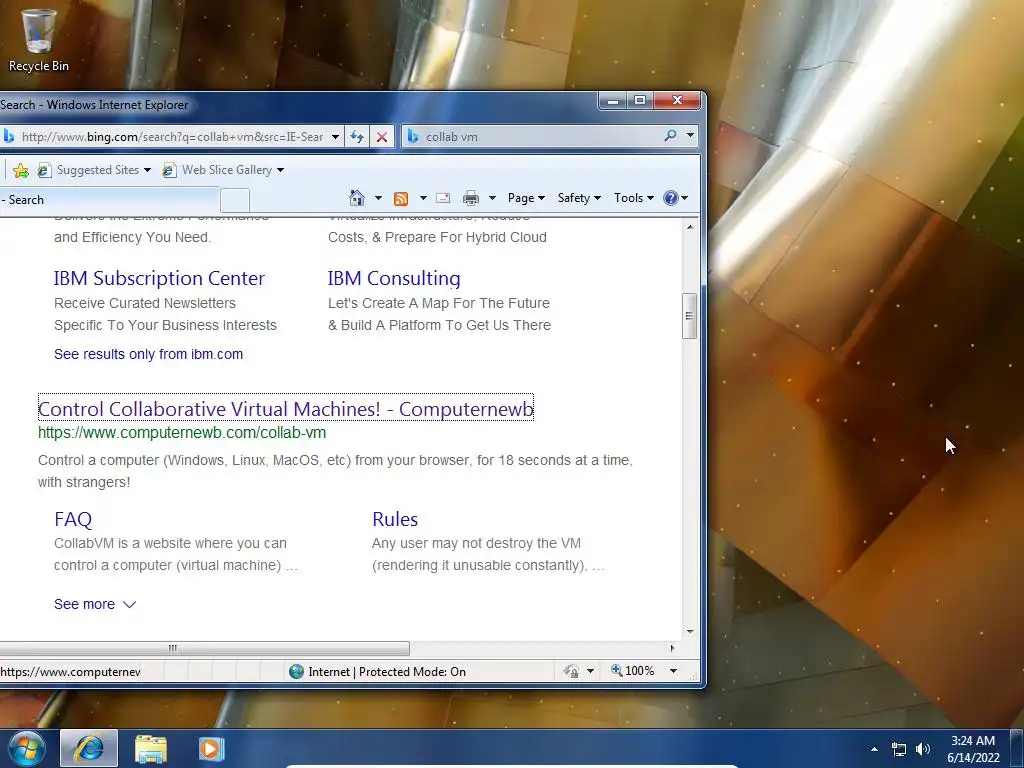The image size is (1024, 768).
Task: Click the search magnifier icon in search box
Action: coord(670,136)
